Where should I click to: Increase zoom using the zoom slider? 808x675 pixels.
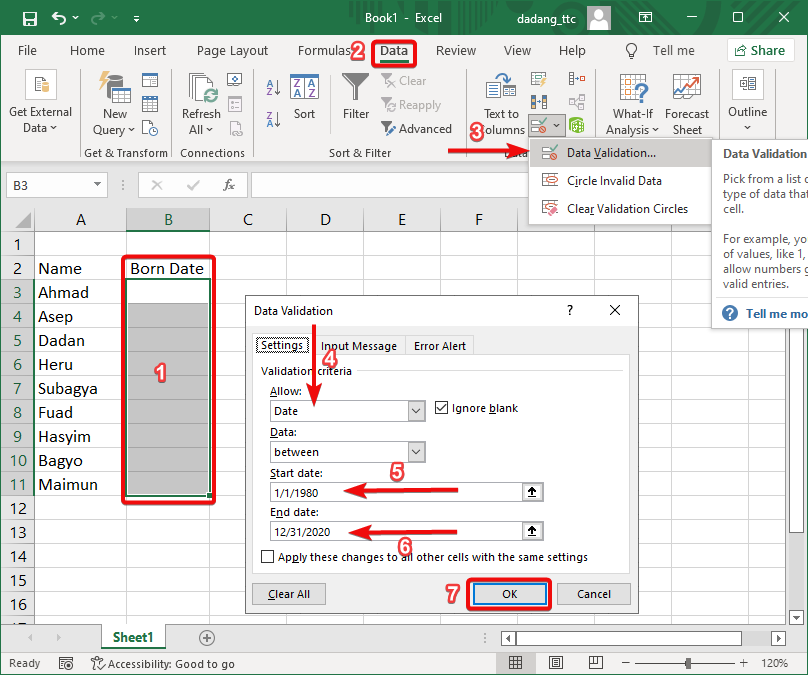click(x=742, y=662)
